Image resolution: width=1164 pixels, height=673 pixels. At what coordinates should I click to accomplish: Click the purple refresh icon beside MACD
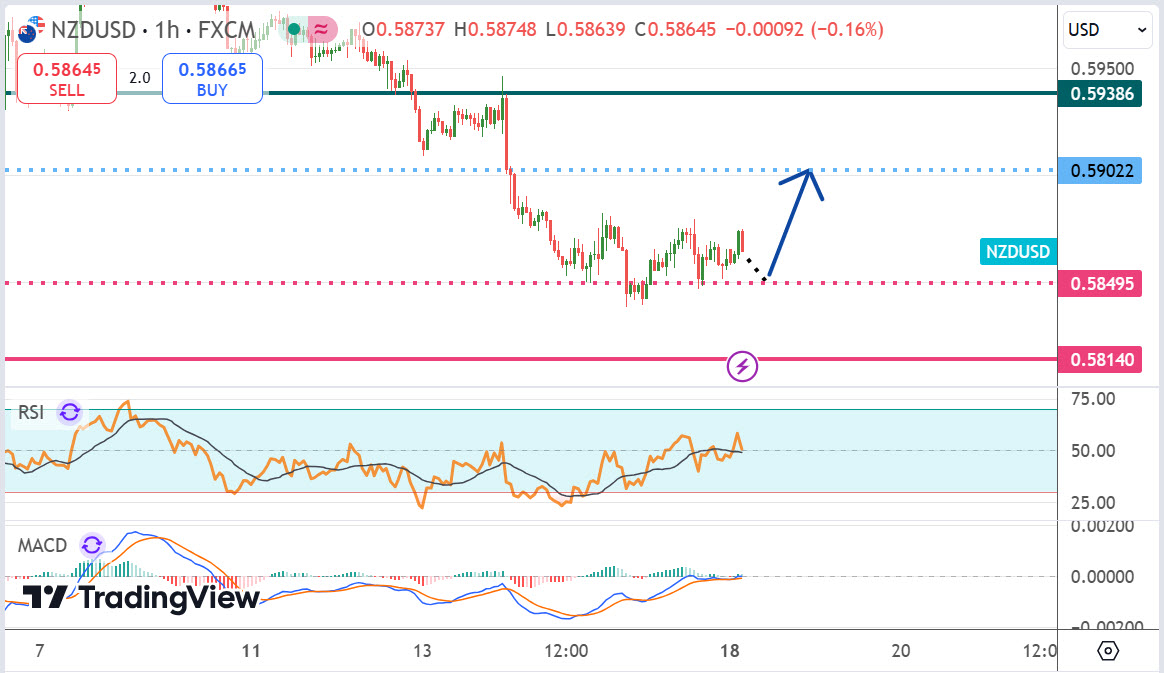click(92, 545)
